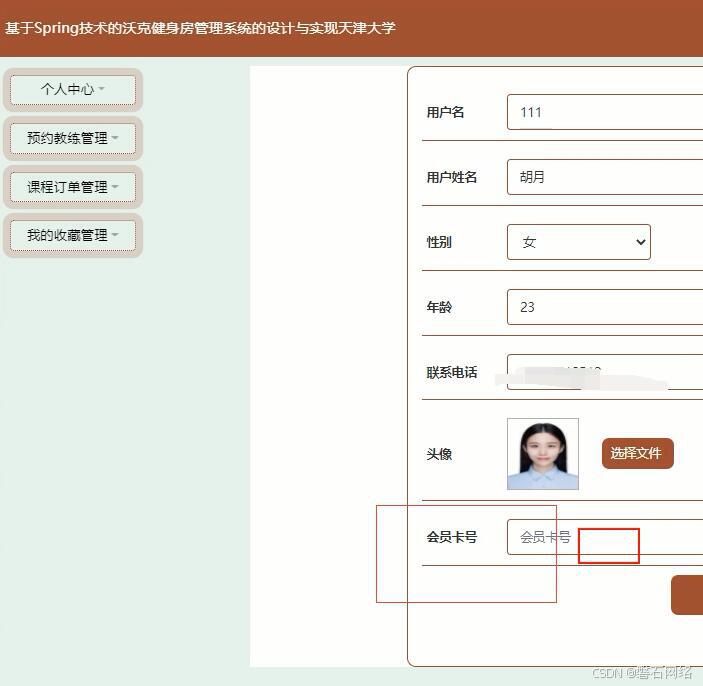
Task: Open the 课程订单管理 sidebar menu
Action: tap(73, 187)
